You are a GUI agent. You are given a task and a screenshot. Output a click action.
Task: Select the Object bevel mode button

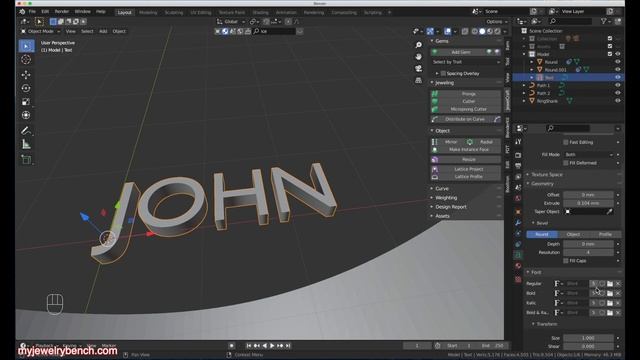(573, 235)
